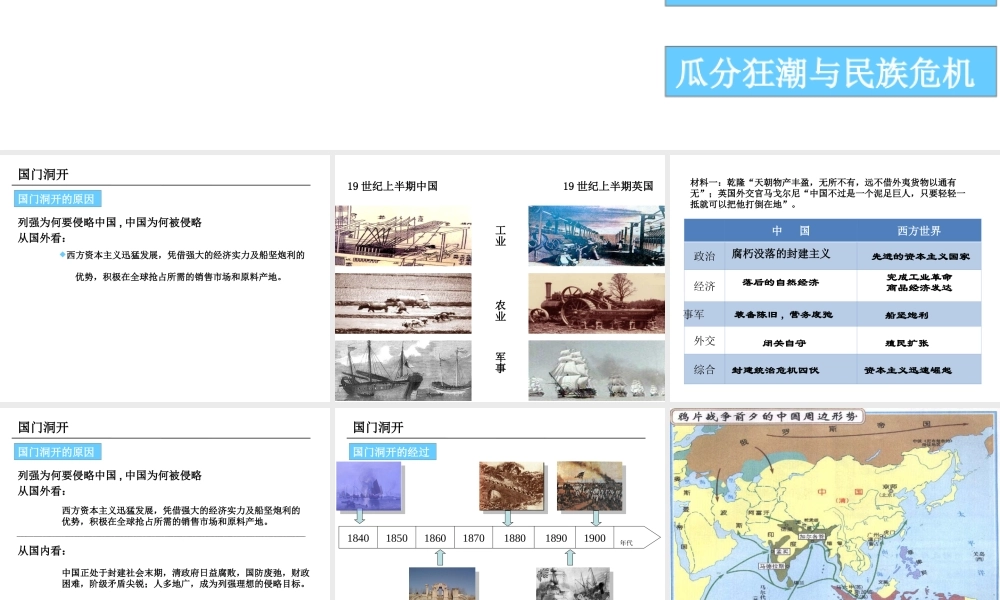Open the ruined bridge image above 1880
Image resolution: width=1000 pixels, height=600 pixels.
click(x=511, y=487)
